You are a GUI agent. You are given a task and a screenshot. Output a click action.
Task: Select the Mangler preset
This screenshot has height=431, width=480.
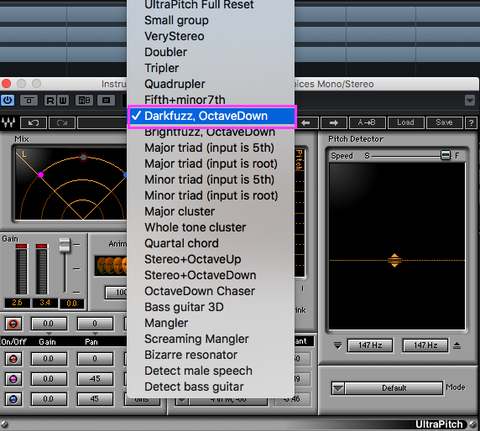[x=211, y=323]
